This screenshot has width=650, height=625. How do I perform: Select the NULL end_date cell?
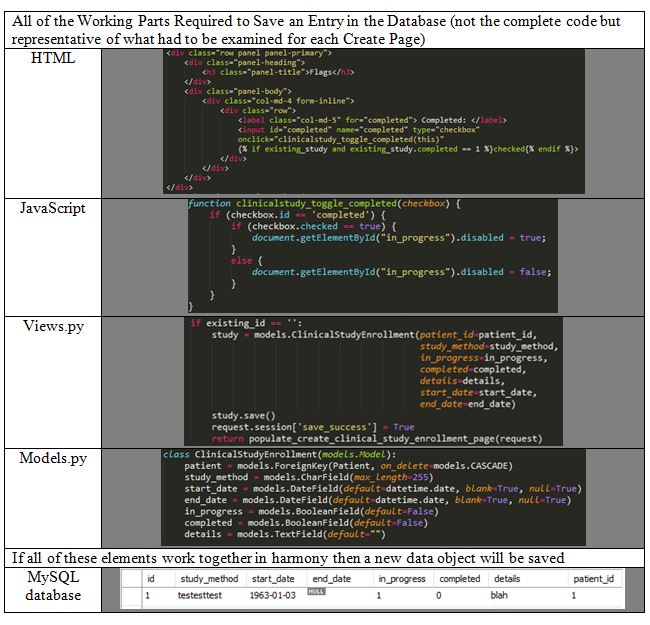pyautogui.click(x=316, y=591)
